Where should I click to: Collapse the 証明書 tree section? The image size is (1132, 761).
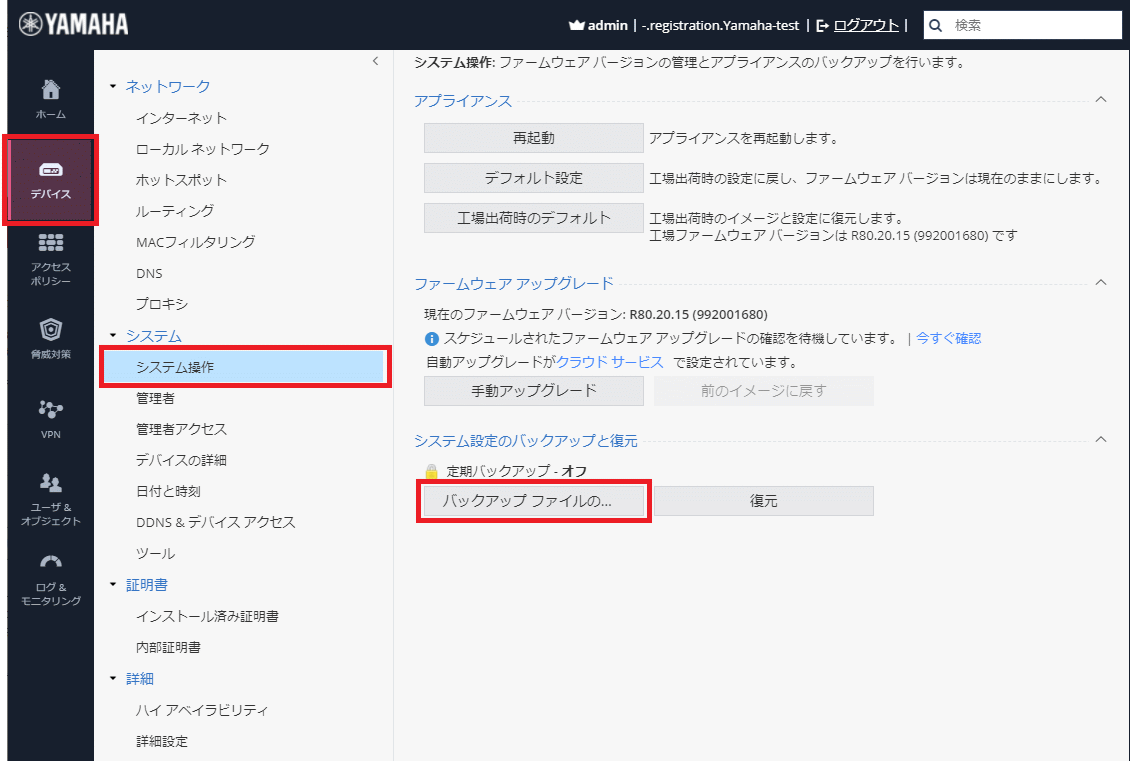click(114, 585)
